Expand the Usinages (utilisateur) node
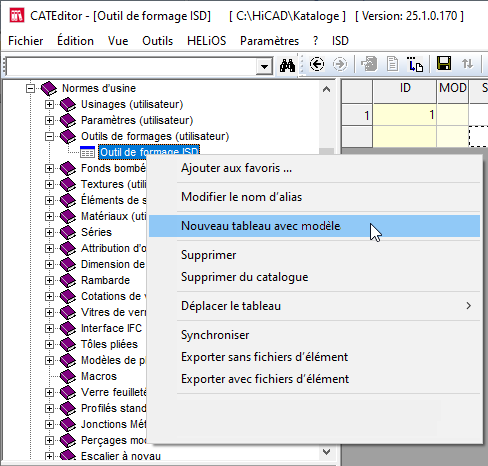488x466 pixels. point(49,104)
